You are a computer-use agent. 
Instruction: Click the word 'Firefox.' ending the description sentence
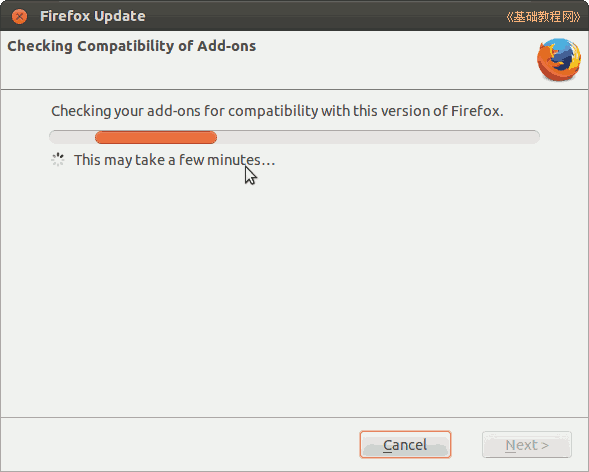tap(477, 111)
